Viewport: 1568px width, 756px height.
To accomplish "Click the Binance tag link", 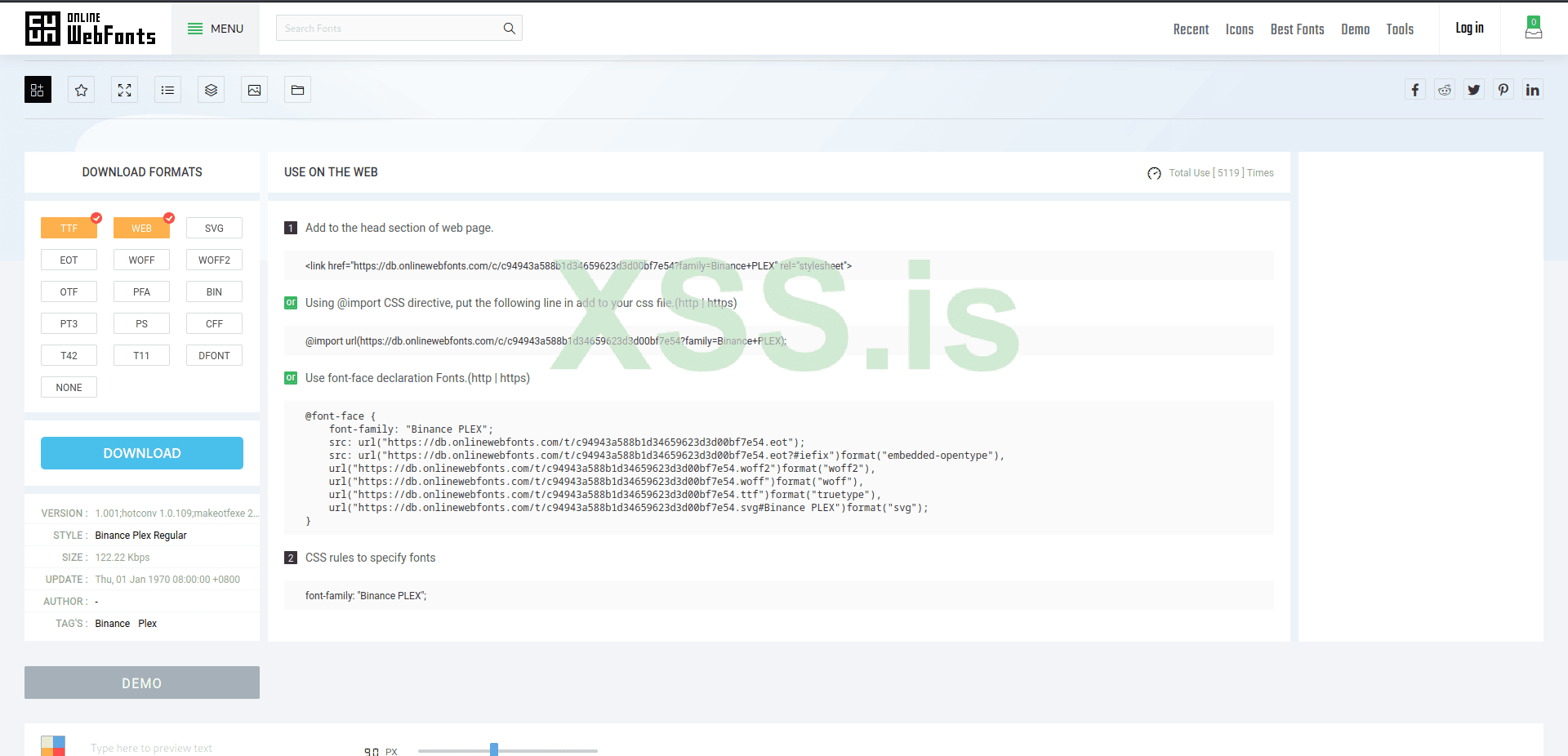I will point(113,624).
